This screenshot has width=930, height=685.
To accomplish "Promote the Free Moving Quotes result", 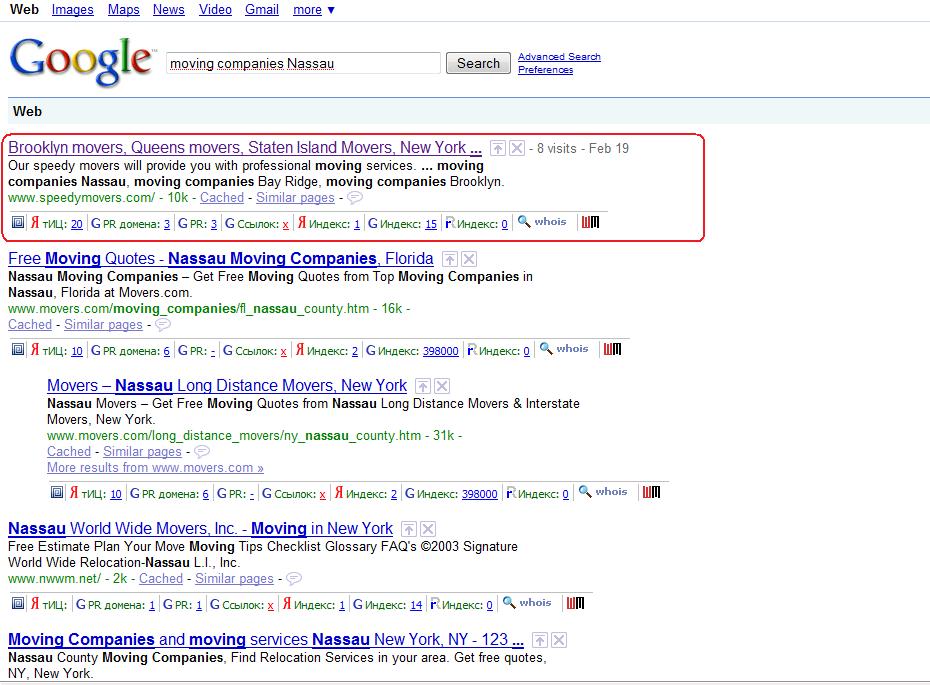I will 450,259.
